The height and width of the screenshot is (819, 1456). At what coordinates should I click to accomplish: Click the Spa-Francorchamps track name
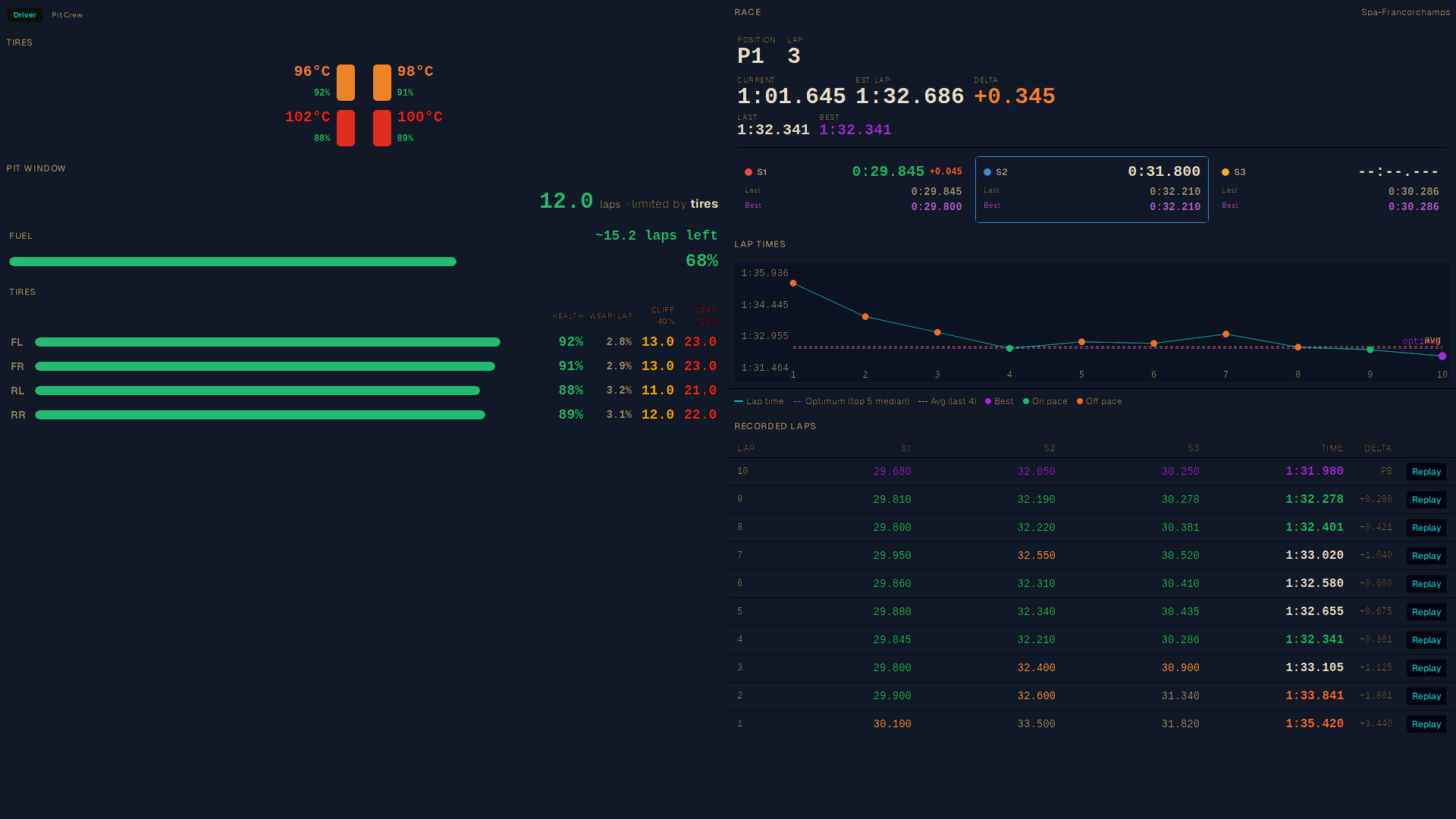click(x=1405, y=12)
